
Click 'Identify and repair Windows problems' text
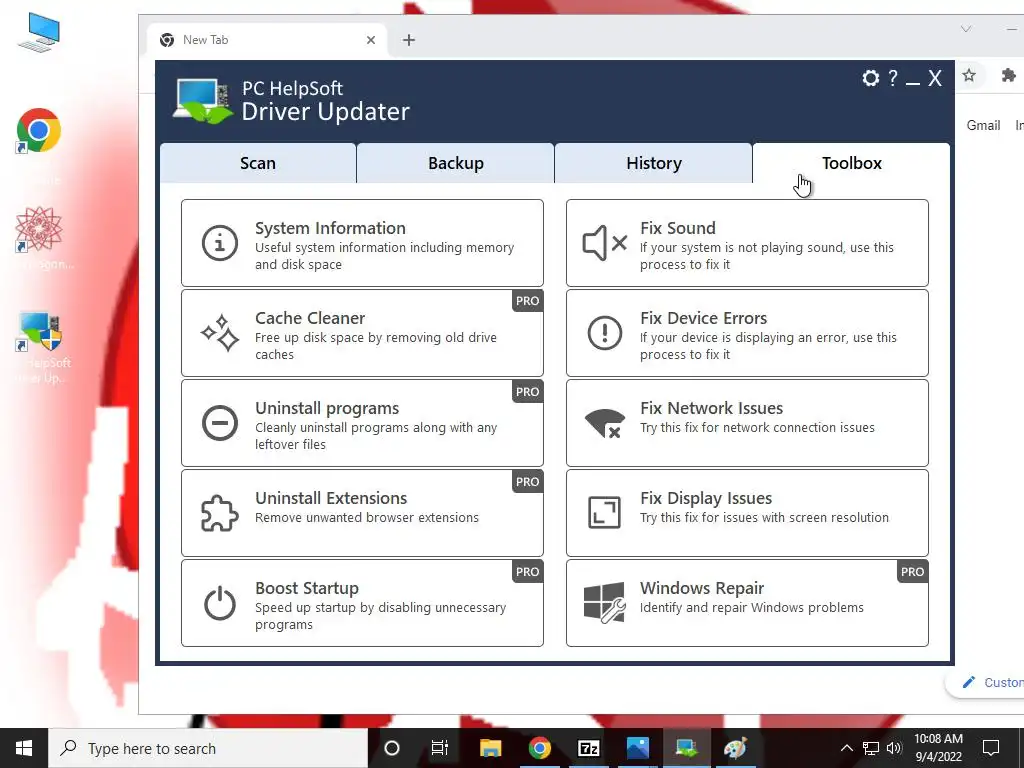pos(751,607)
